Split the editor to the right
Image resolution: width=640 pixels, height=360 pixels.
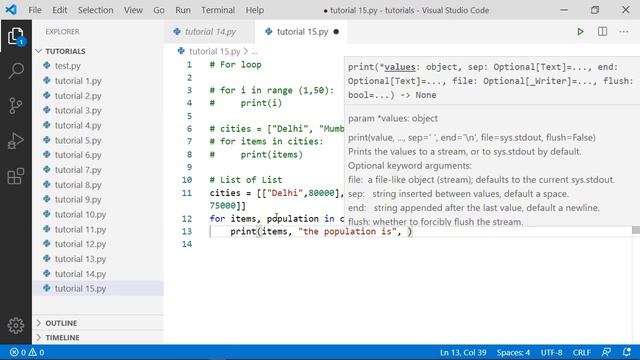point(602,31)
